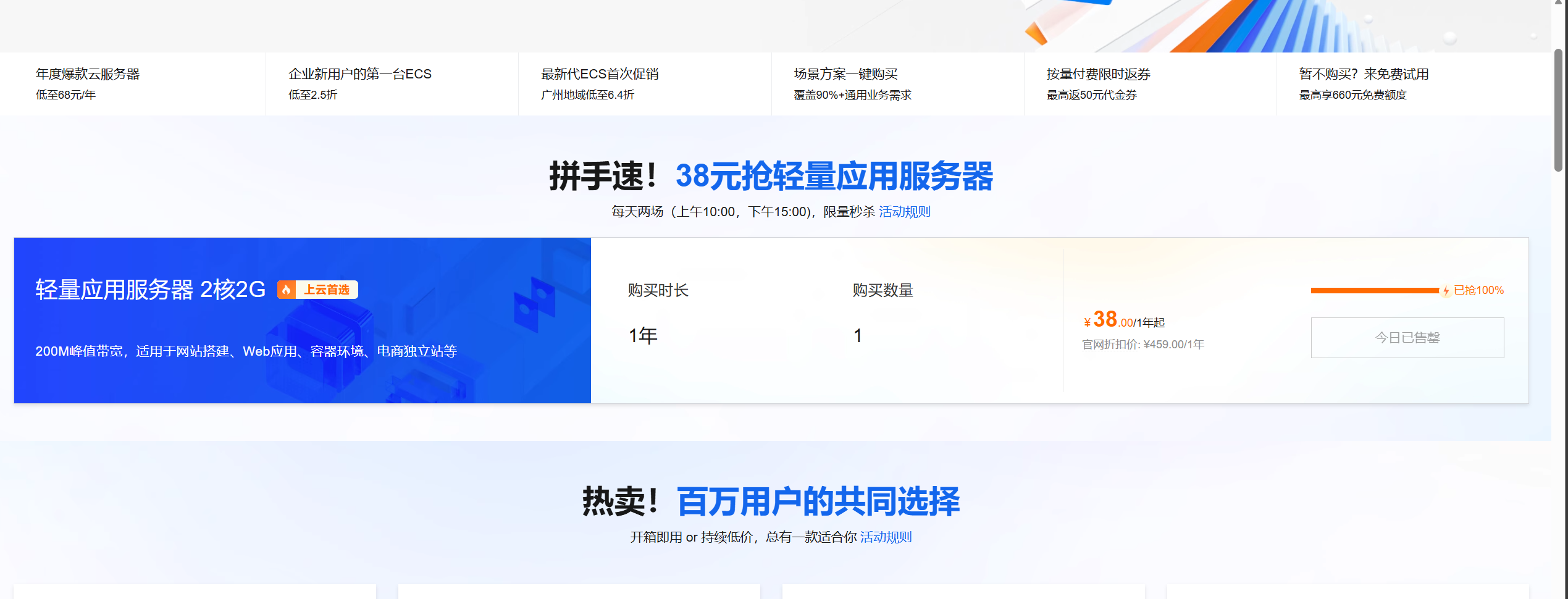1568x599 pixels.
Task: Select the 1年 purchase duration value
Action: coord(643,335)
